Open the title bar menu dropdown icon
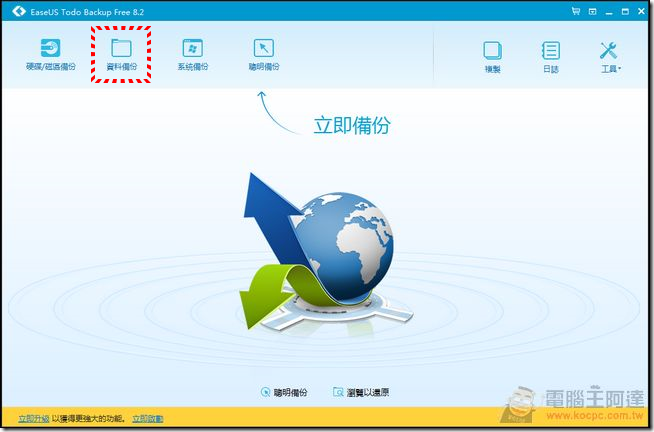654x432 pixels. point(592,11)
